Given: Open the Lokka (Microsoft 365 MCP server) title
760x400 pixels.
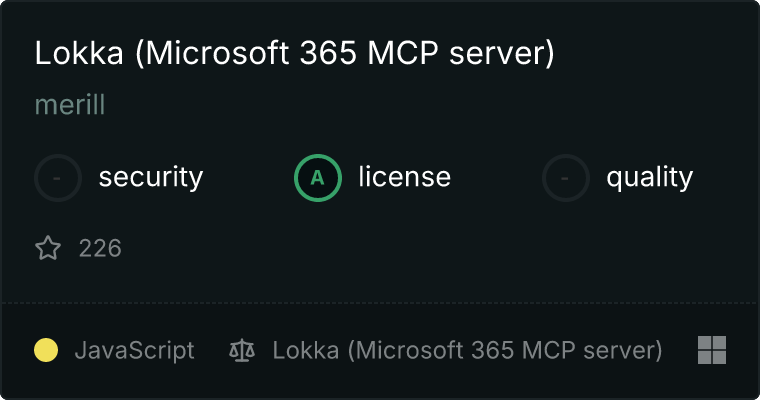Looking at the screenshot, I should click(294, 54).
